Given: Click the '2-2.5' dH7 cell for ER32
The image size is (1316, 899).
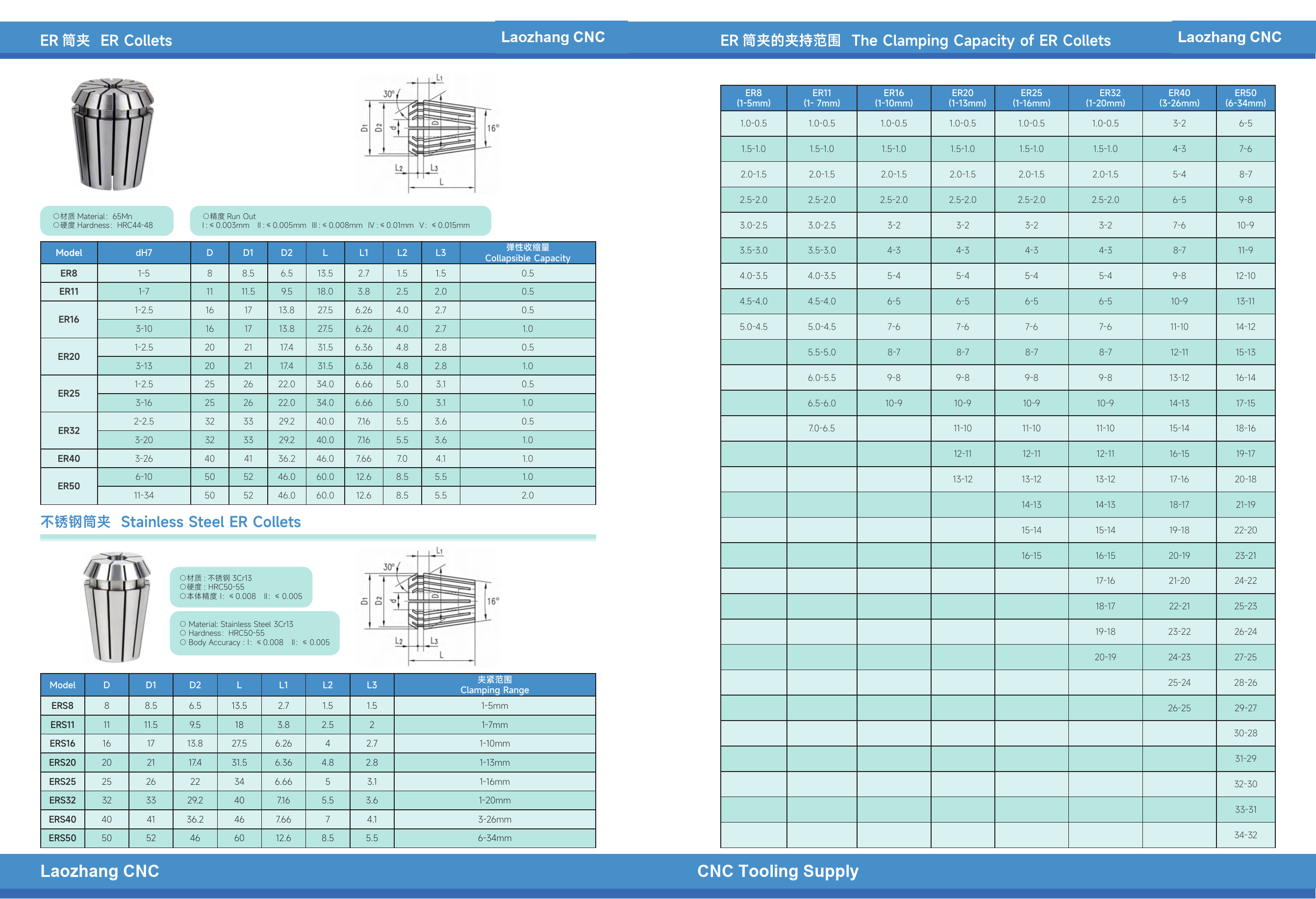Looking at the screenshot, I should pyautogui.click(x=144, y=422).
